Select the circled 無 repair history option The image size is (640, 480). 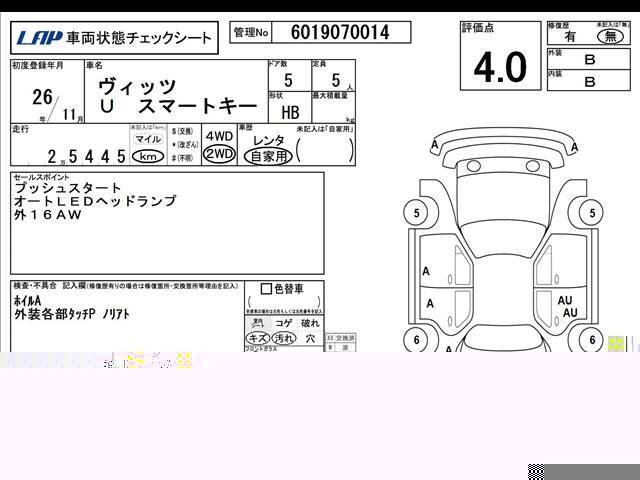[x=604, y=33]
